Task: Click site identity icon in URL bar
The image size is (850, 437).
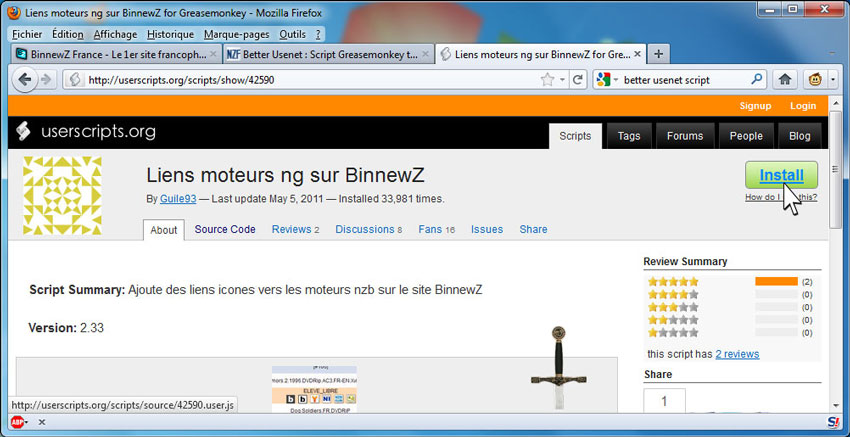Action: 75,80
